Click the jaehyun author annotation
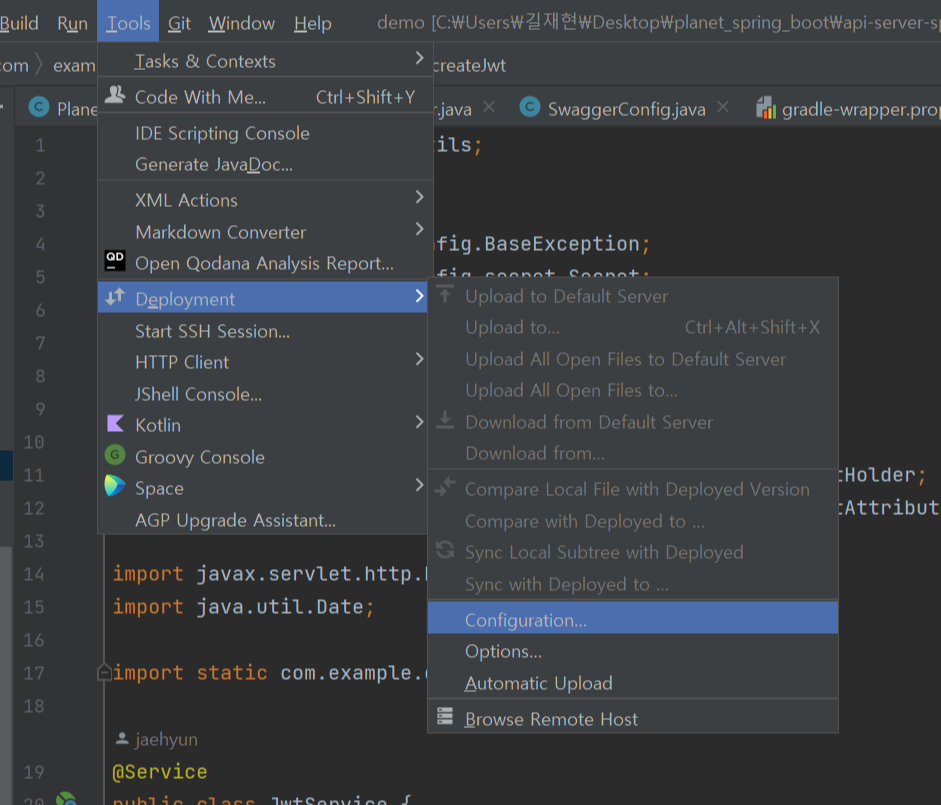Image resolution: width=941 pixels, height=805 pixels. pos(166,739)
